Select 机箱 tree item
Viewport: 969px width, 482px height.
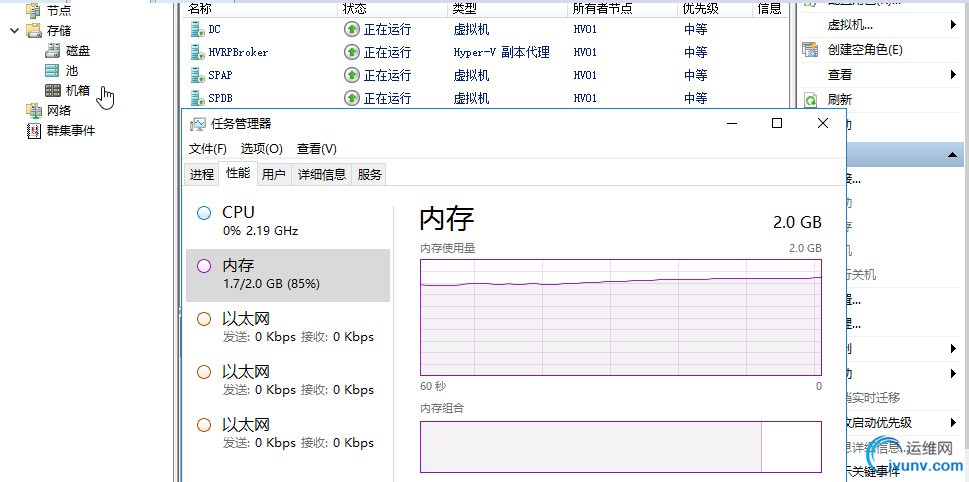pyautogui.click(x=78, y=90)
